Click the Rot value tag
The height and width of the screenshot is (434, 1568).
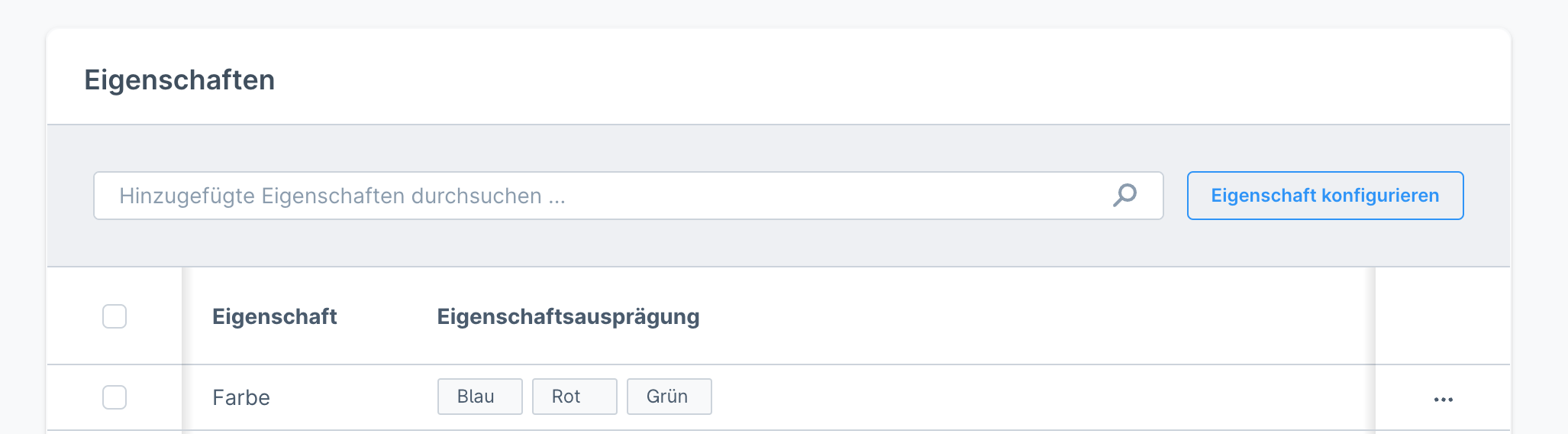pyautogui.click(x=574, y=397)
